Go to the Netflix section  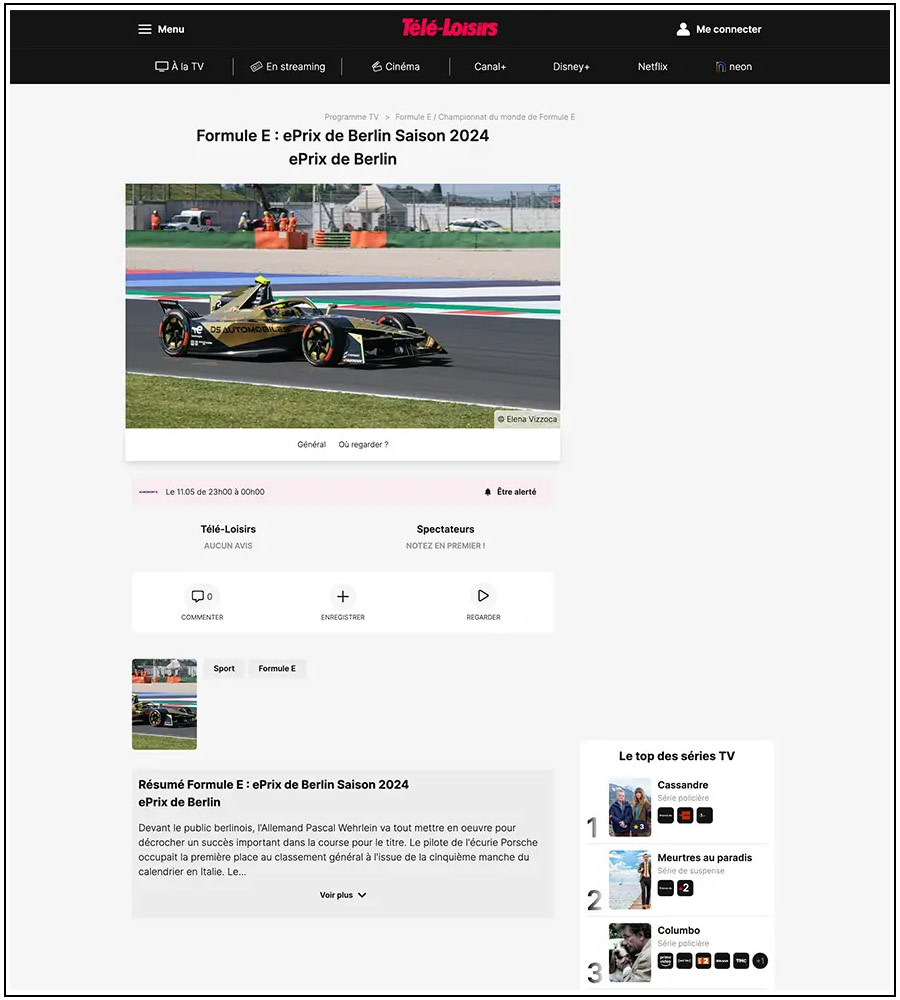coord(652,67)
